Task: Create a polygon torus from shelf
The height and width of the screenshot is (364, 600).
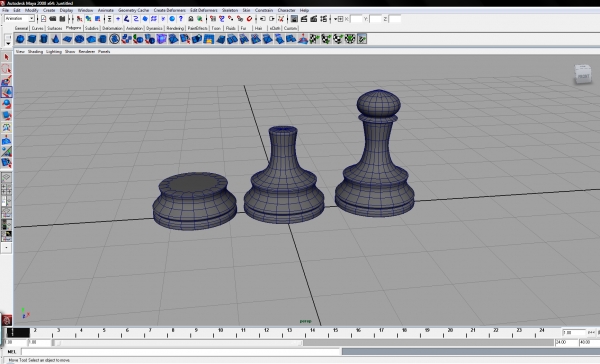Action: [79, 39]
